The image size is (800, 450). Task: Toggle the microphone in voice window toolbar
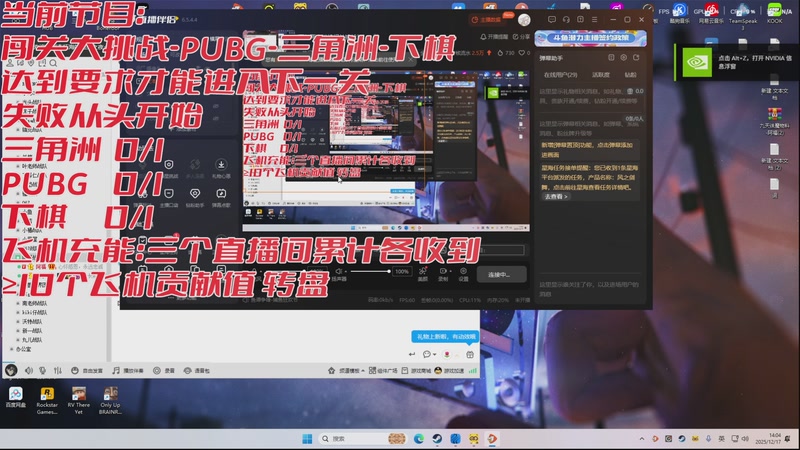43,370
